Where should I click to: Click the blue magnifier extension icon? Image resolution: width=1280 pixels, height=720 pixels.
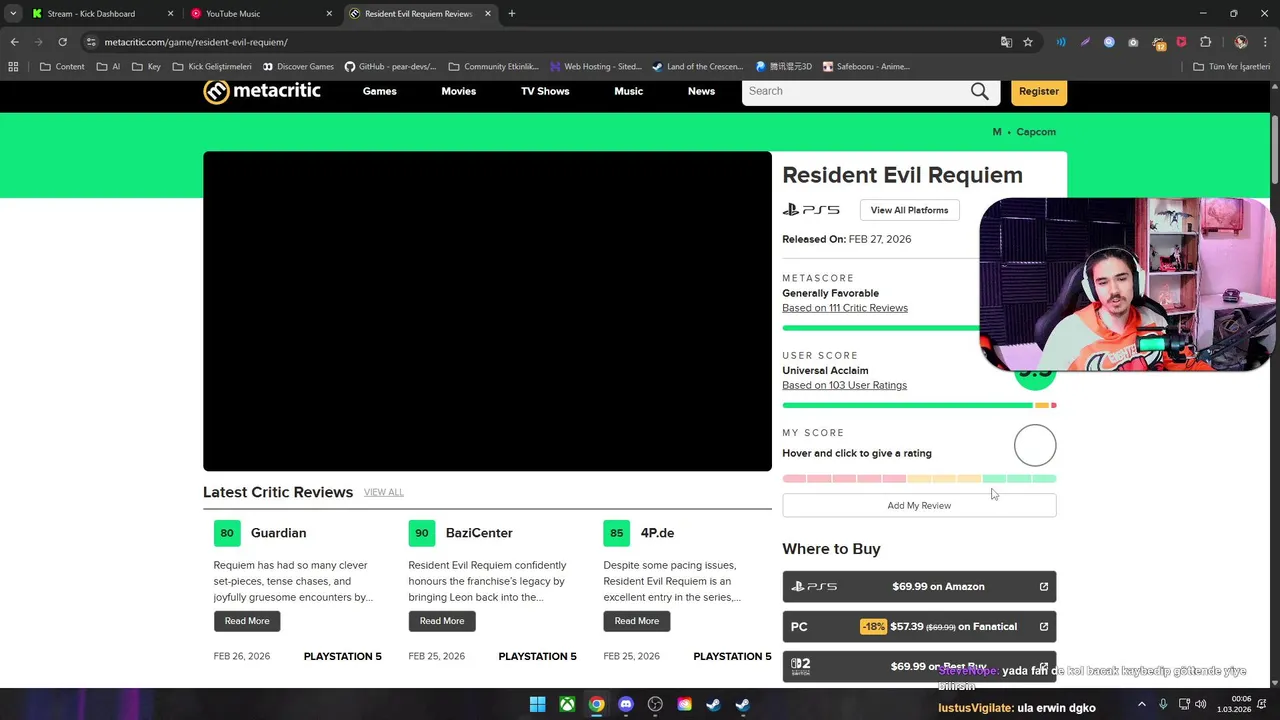[x=1109, y=42]
